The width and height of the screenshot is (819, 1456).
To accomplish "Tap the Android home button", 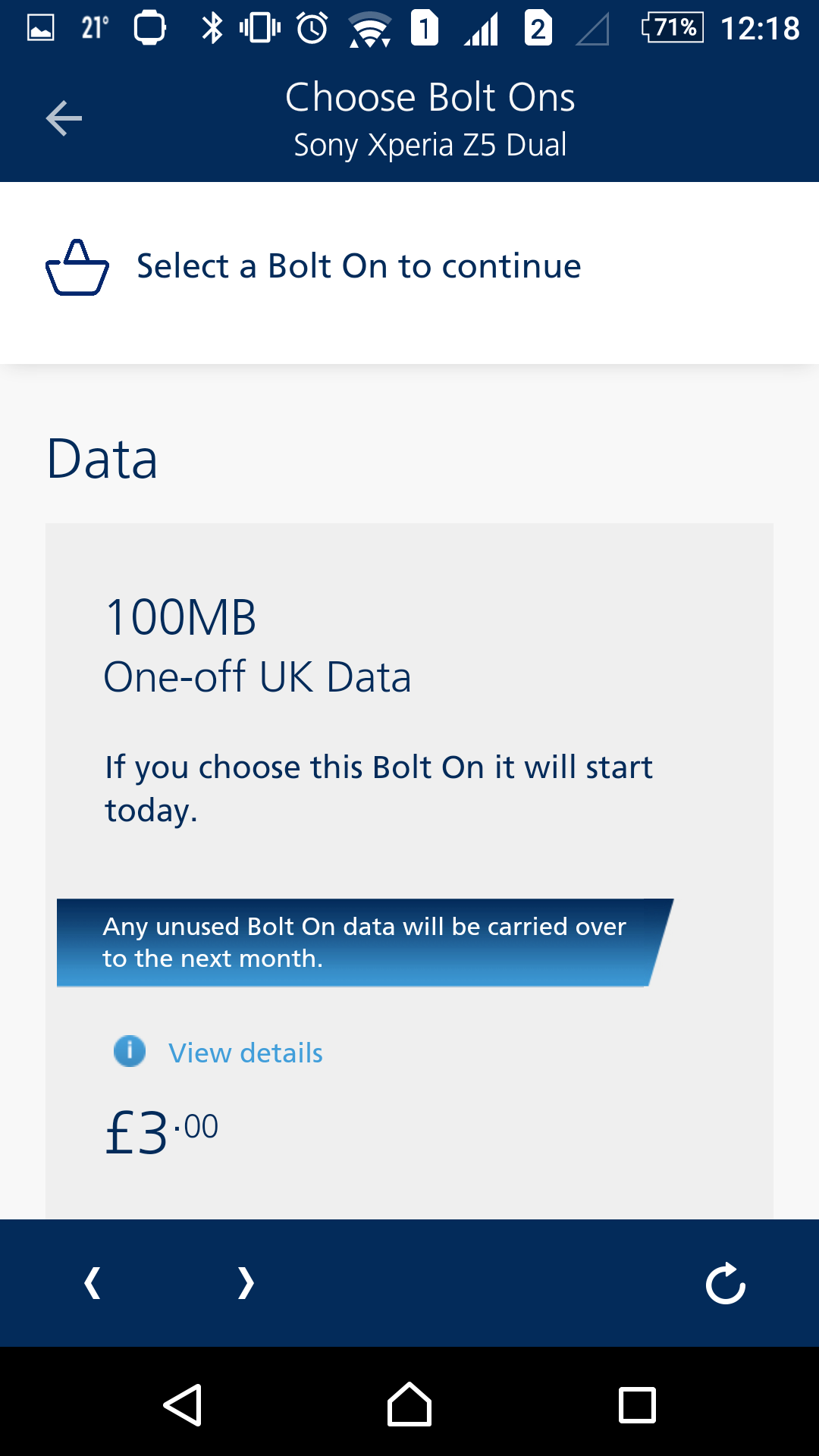I will tap(409, 1407).
